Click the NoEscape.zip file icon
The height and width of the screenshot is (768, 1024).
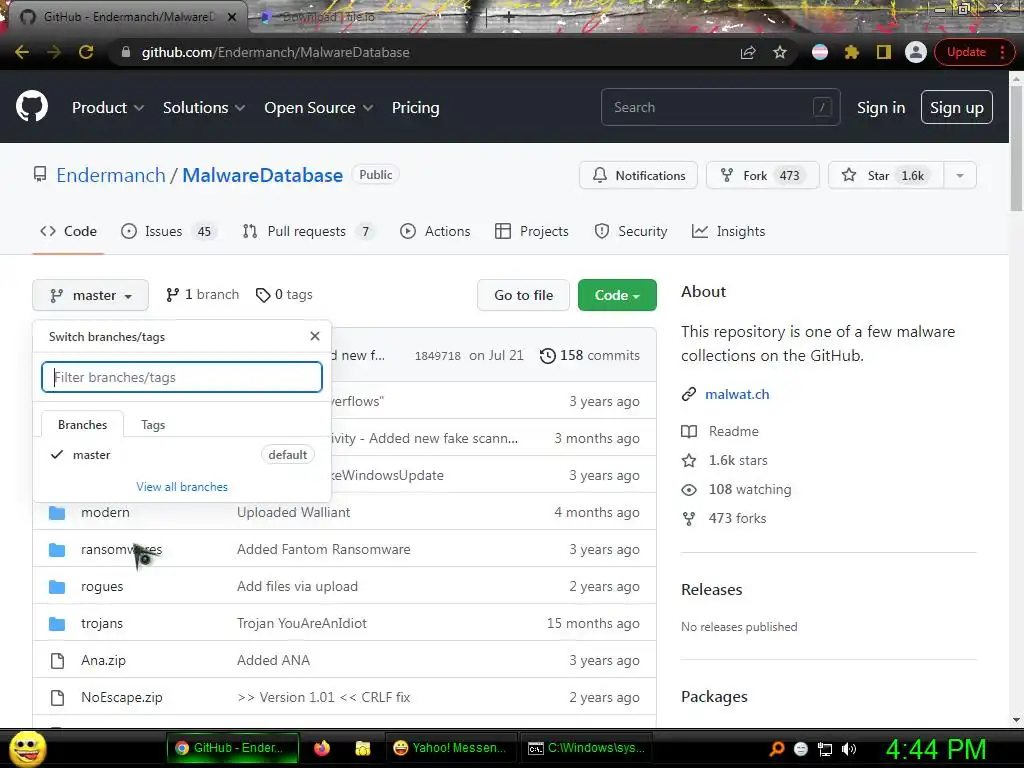coord(57,697)
